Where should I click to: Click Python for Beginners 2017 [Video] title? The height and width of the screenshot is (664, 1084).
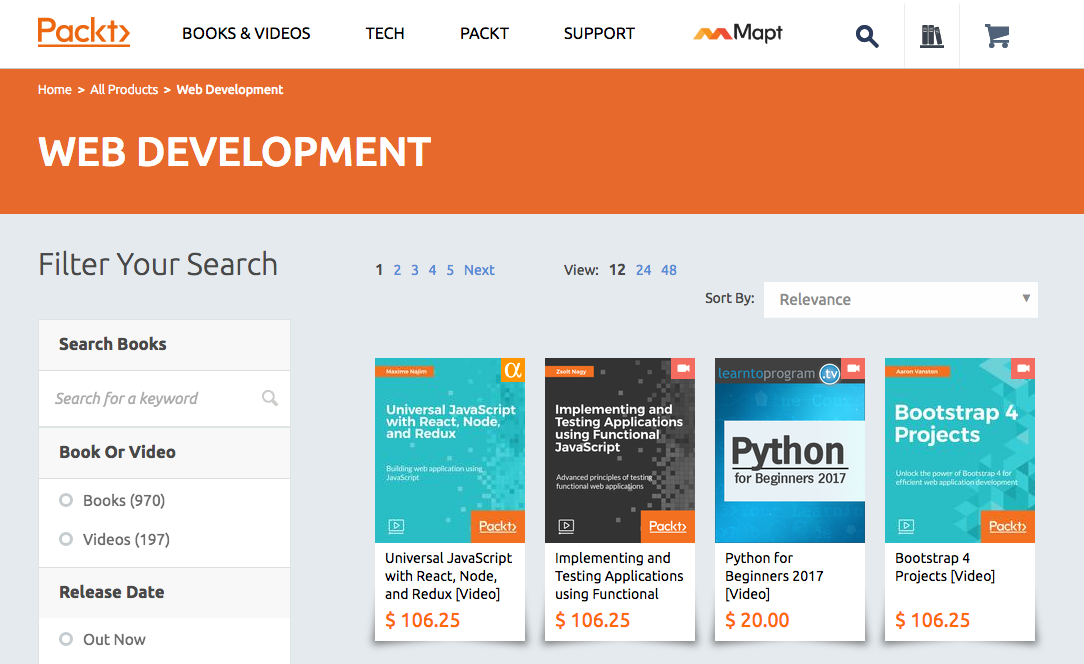[774, 575]
